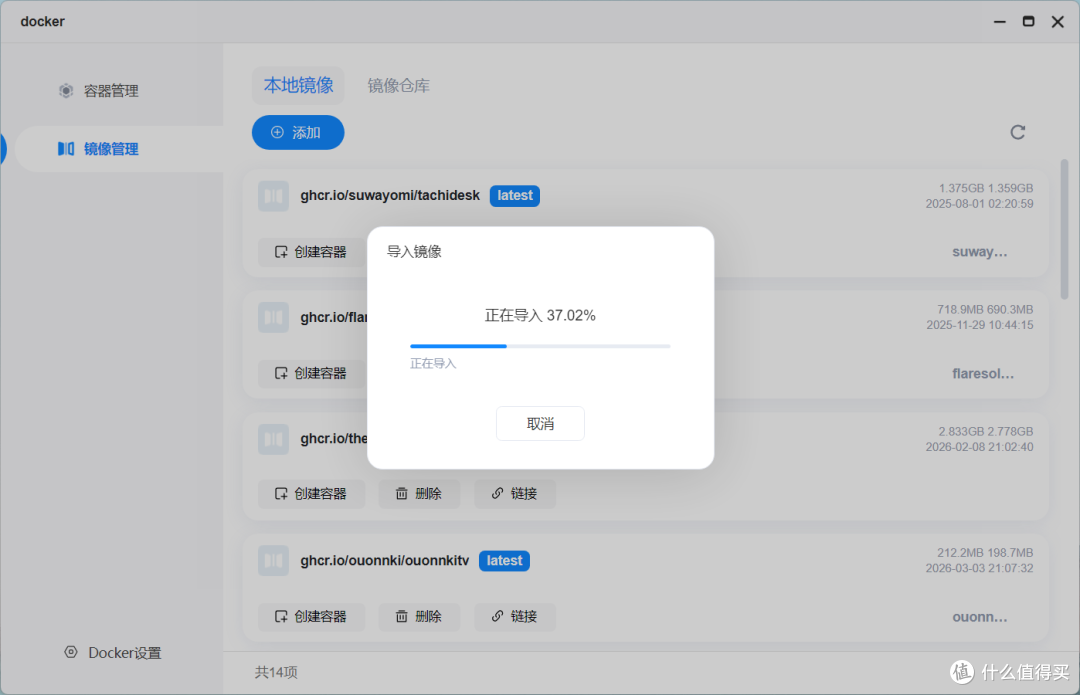Screen dimensions: 1080x695
Task: Minimize the docker window
Action: coord(999,22)
